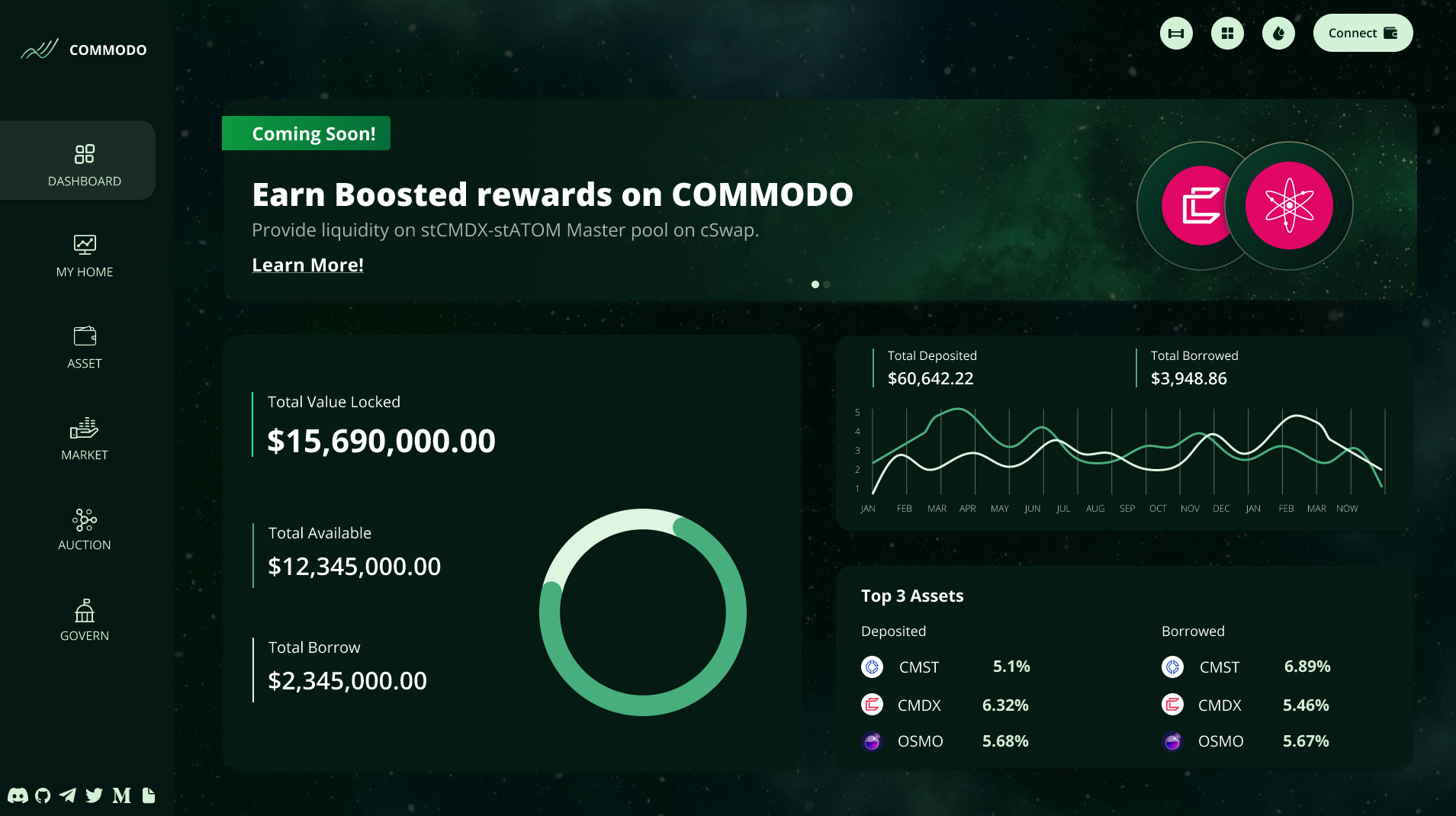Click the COMMODO logo in the top left

click(84, 49)
